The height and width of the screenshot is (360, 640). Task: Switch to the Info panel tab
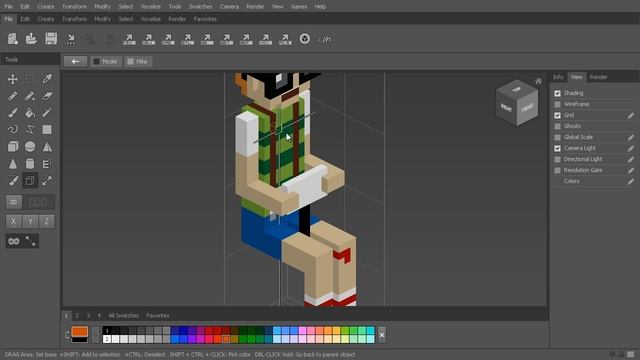(x=558, y=77)
